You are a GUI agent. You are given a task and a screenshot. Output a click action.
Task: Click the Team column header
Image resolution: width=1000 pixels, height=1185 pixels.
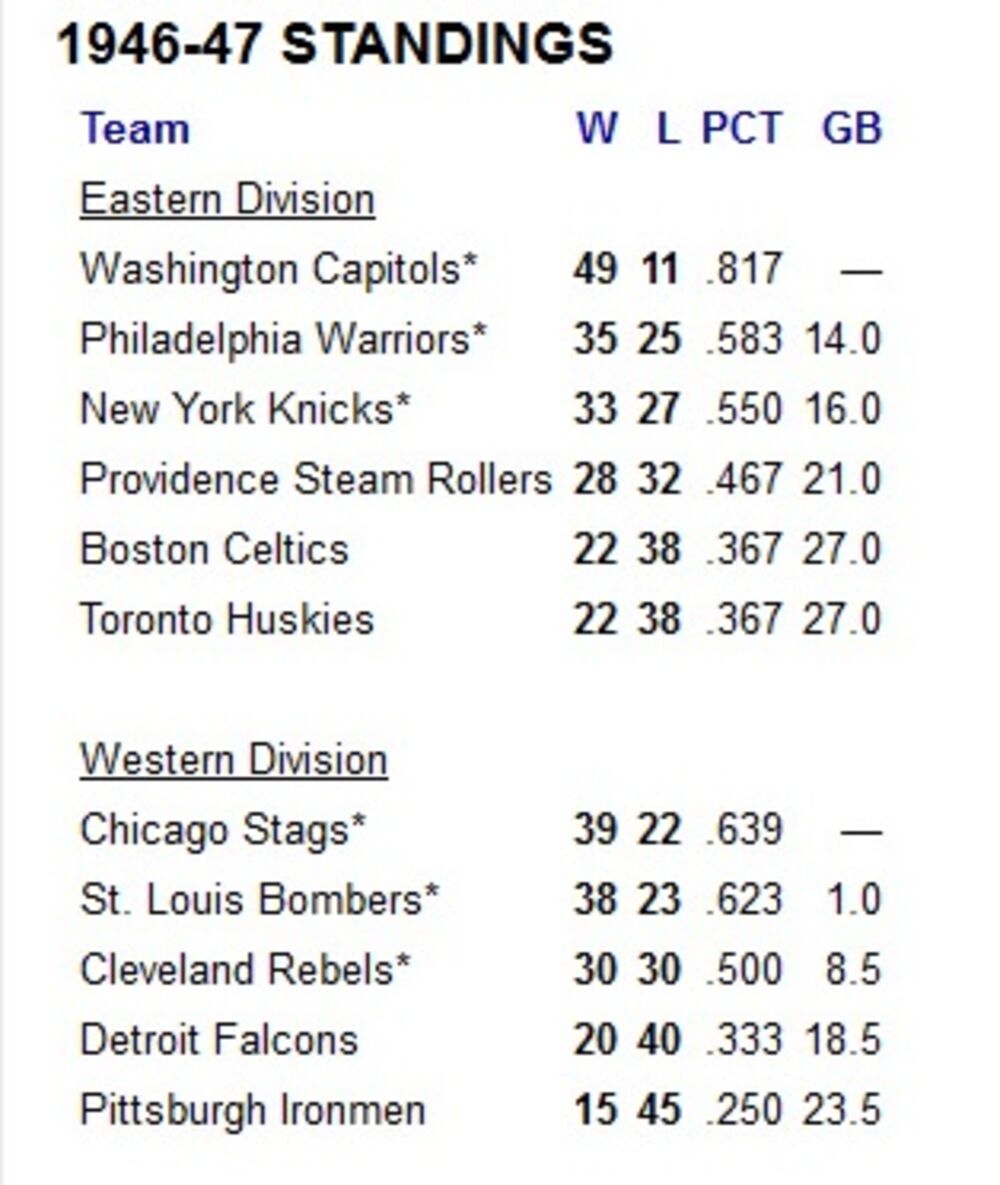click(x=134, y=129)
